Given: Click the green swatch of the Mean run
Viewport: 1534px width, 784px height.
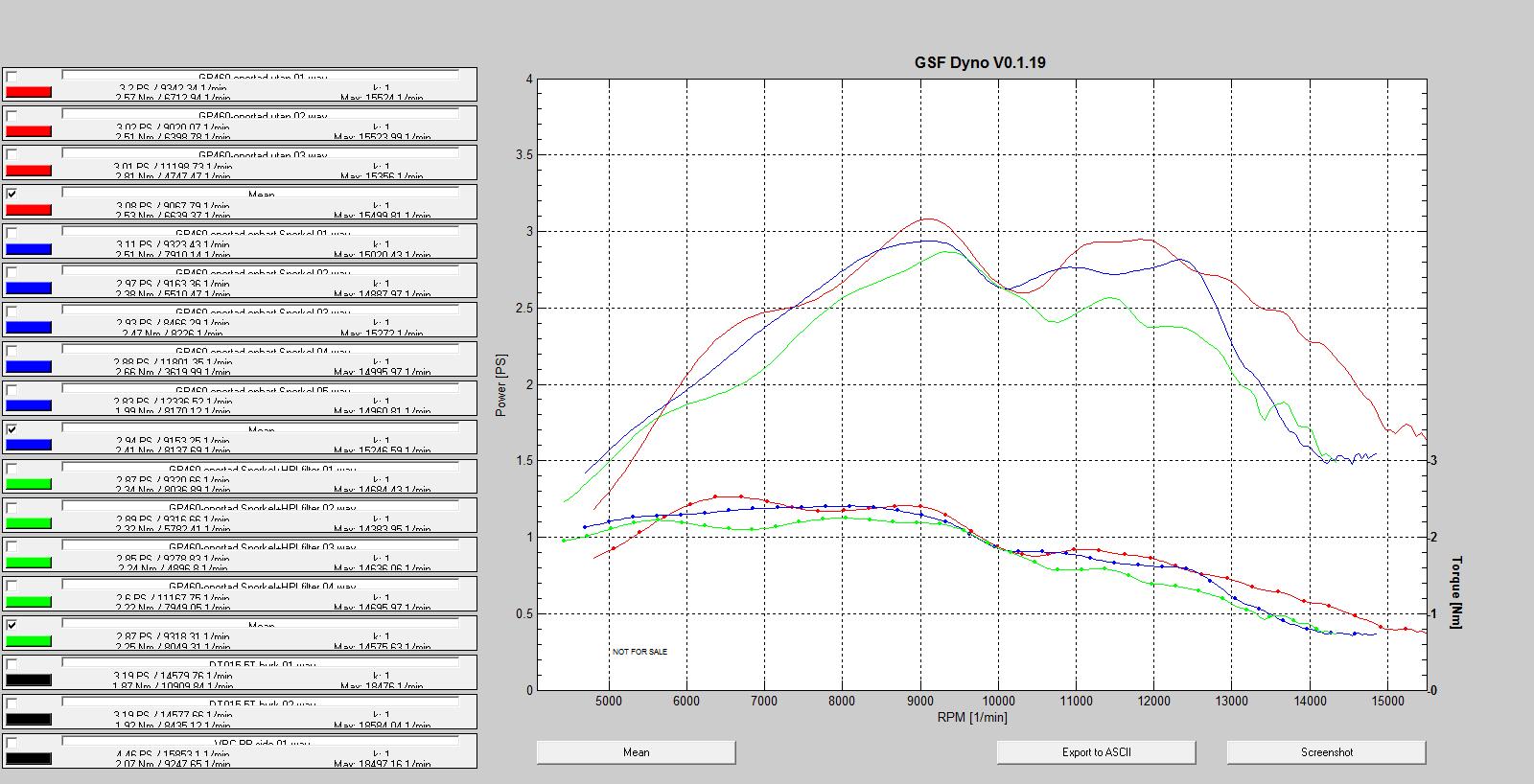Looking at the screenshot, I should [28, 641].
